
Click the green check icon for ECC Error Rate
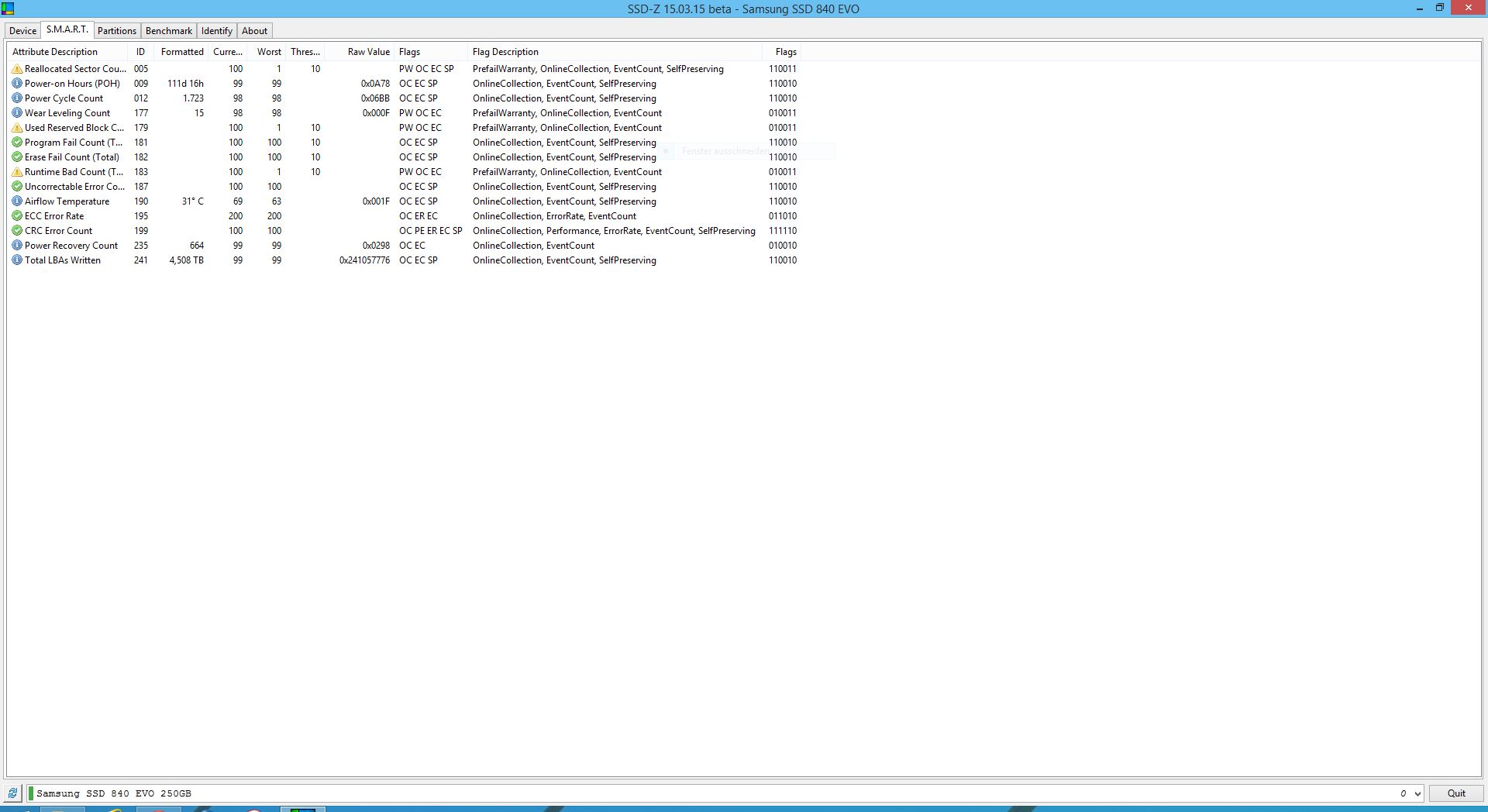click(17, 216)
